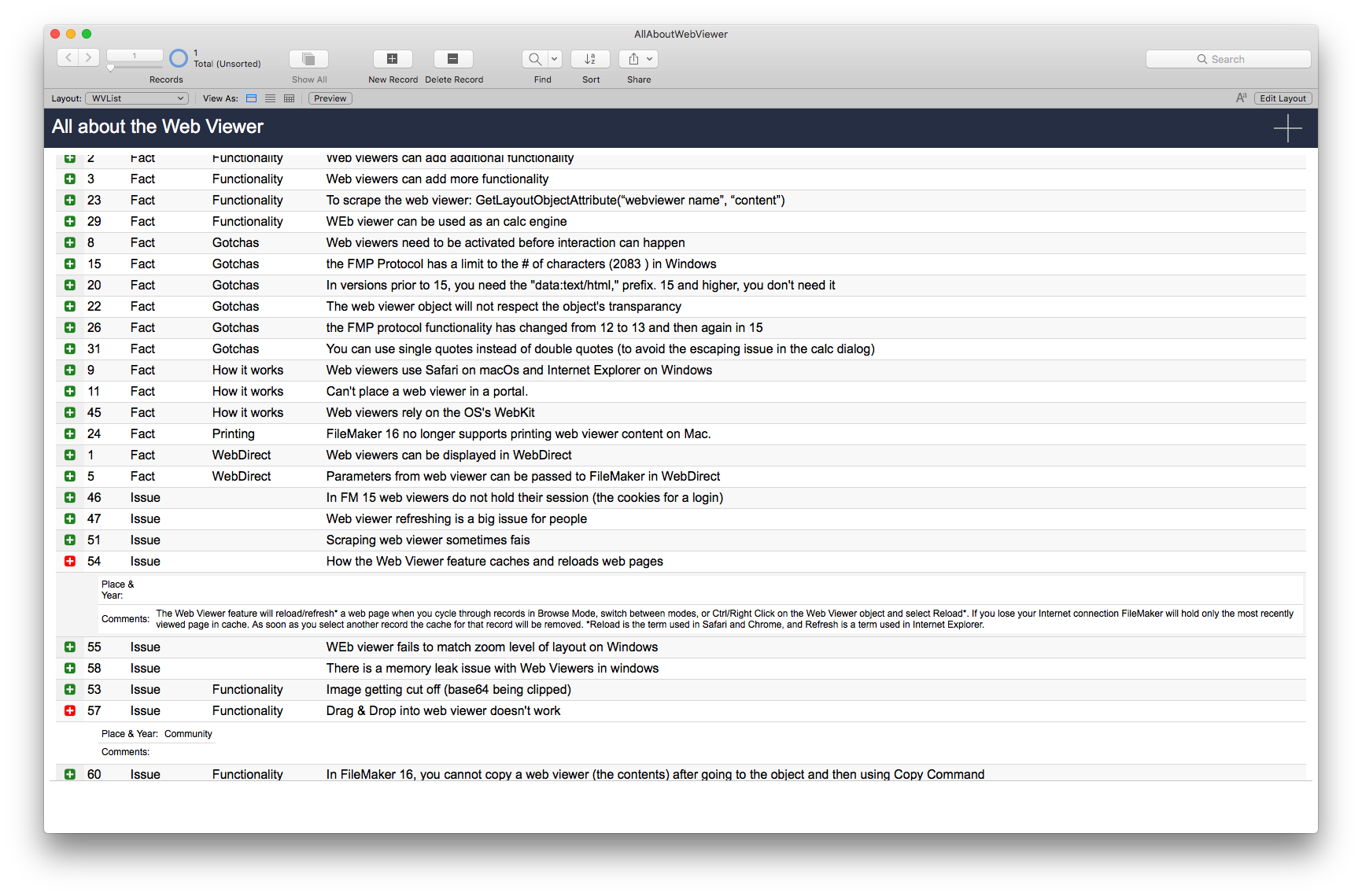This screenshot has width=1362, height=896.
Task: Toggle details for record 9
Action: tap(70, 371)
